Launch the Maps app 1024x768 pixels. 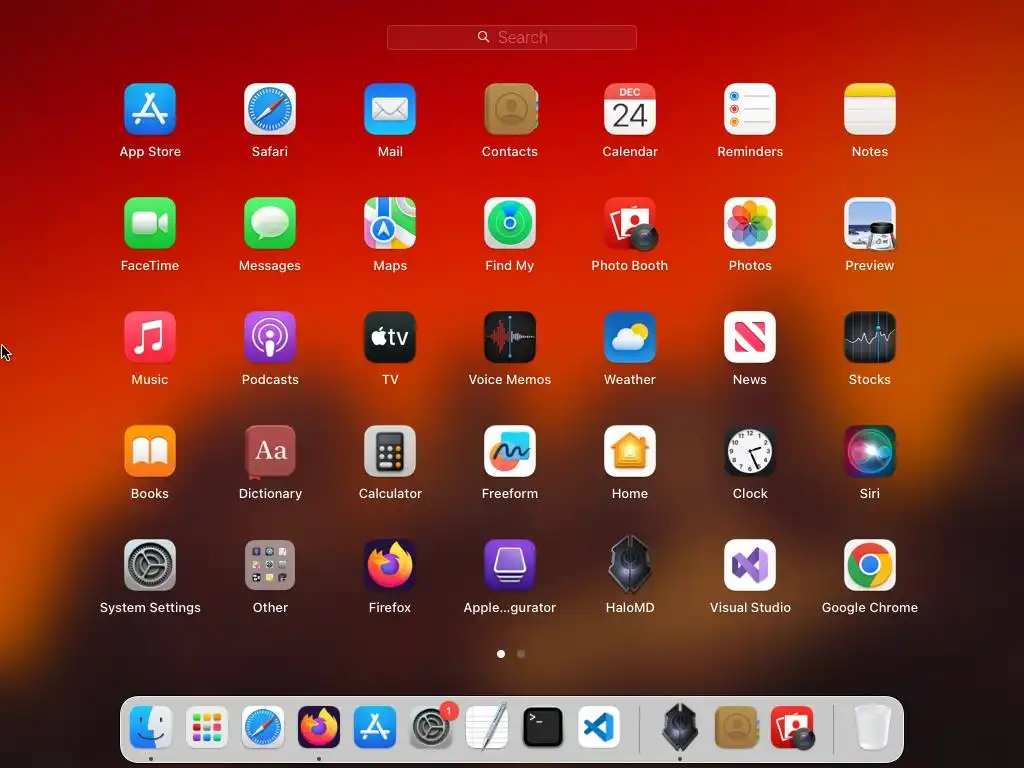[x=390, y=223]
